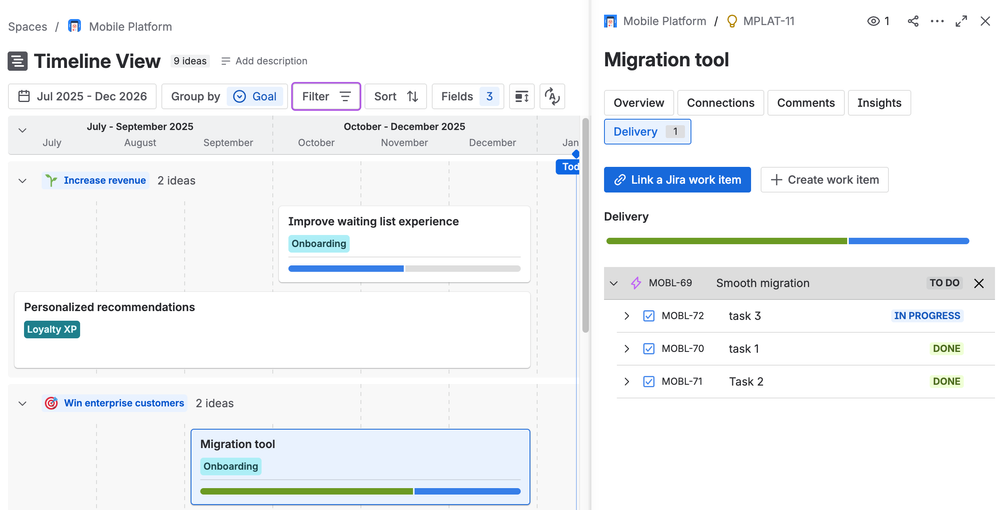Click the Today marker on timeline
Image resolution: width=999 pixels, height=510 pixels.
568,166
